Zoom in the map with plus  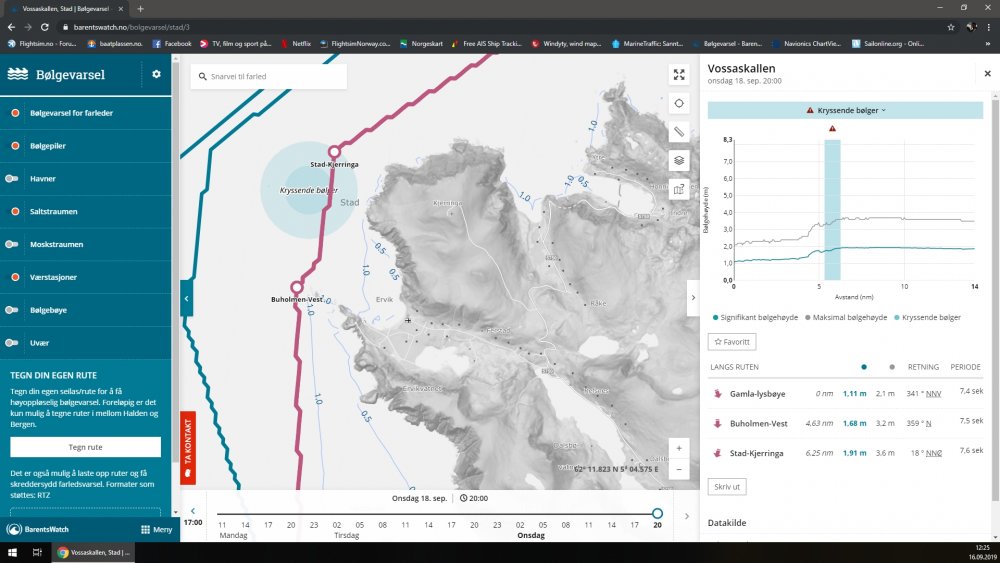coord(679,448)
